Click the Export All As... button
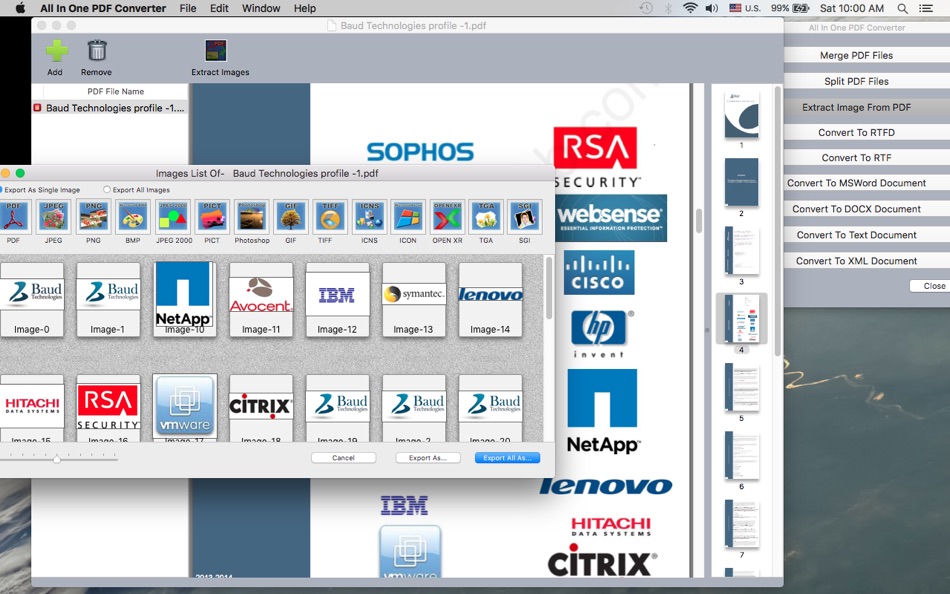This screenshot has height=594, width=950. (507, 458)
